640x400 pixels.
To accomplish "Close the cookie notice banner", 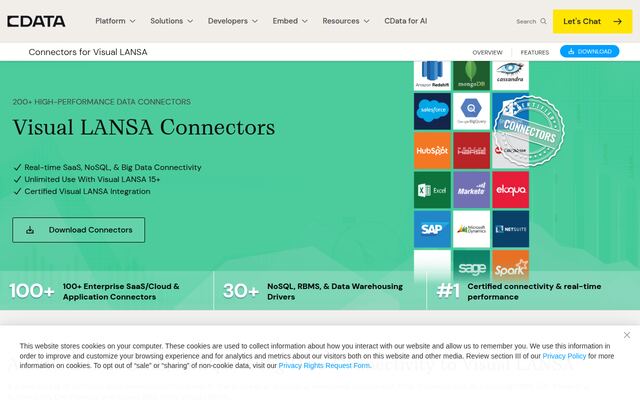I will pos(627,335).
